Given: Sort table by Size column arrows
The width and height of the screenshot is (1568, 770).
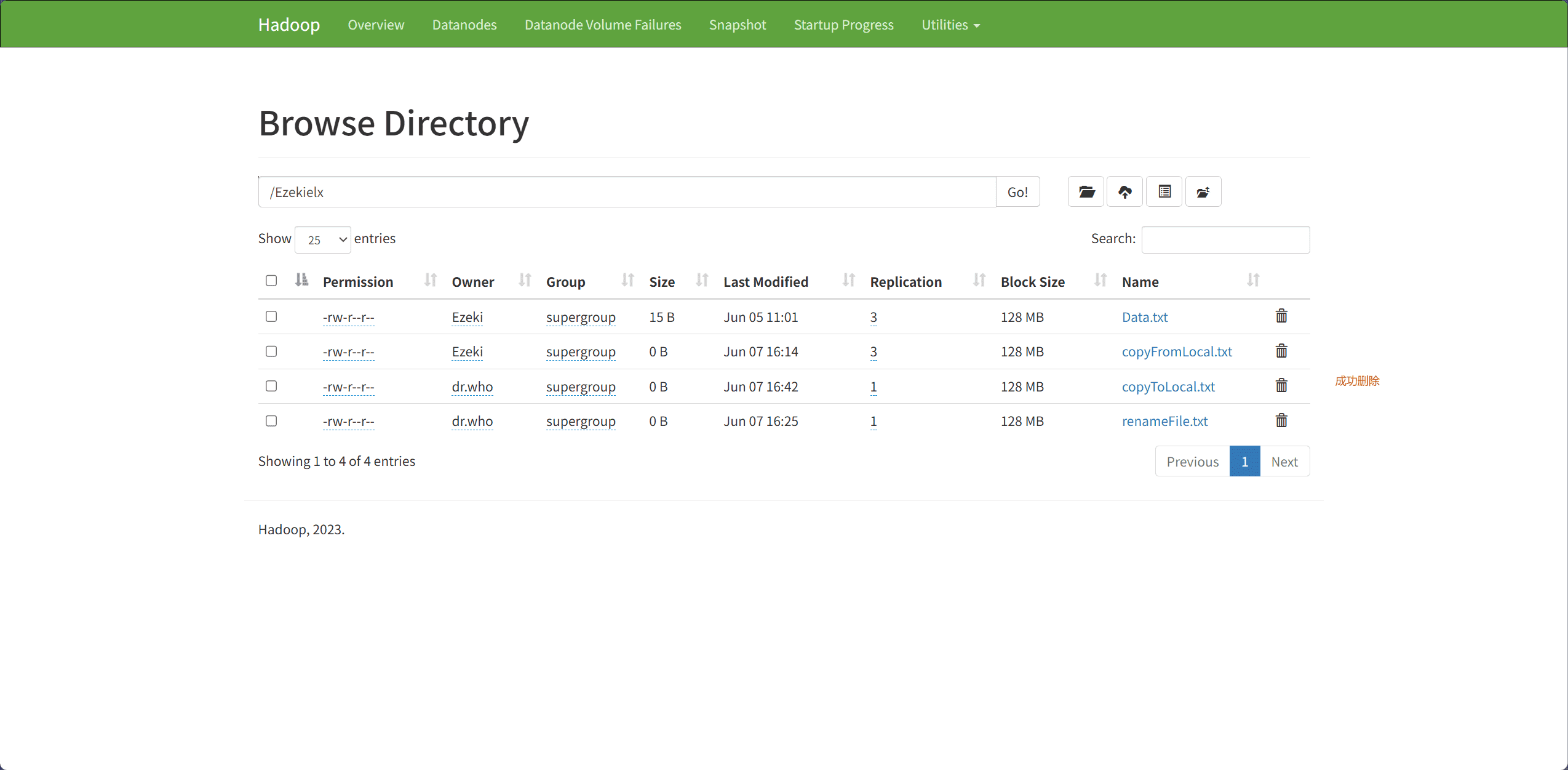Looking at the screenshot, I should click(702, 281).
